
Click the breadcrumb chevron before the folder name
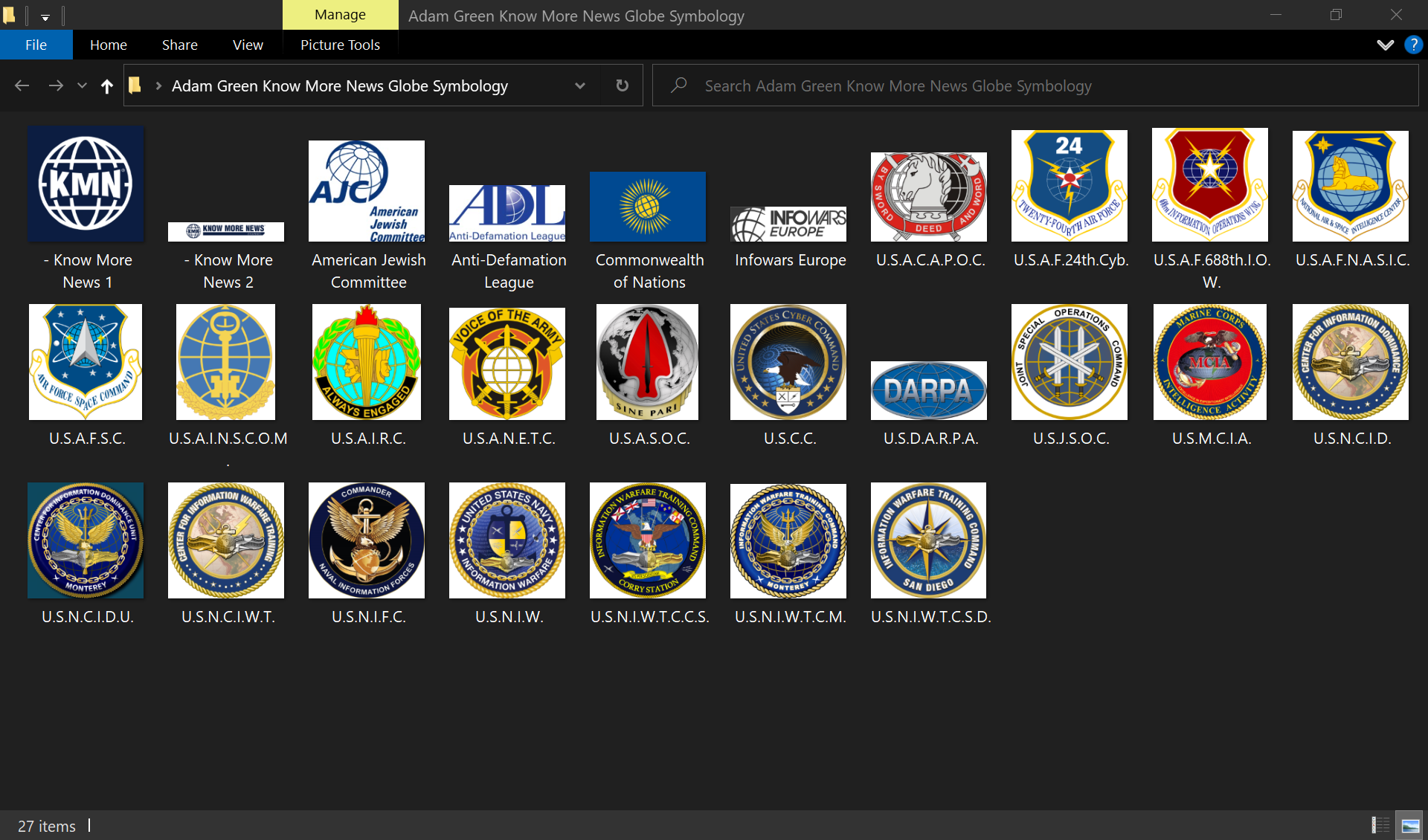(x=158, y=85)
